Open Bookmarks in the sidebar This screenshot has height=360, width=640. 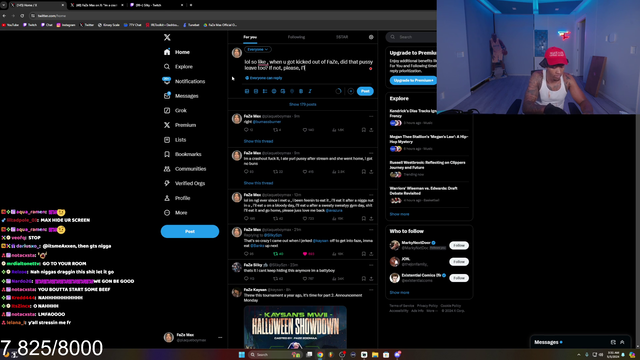[182, 154]
